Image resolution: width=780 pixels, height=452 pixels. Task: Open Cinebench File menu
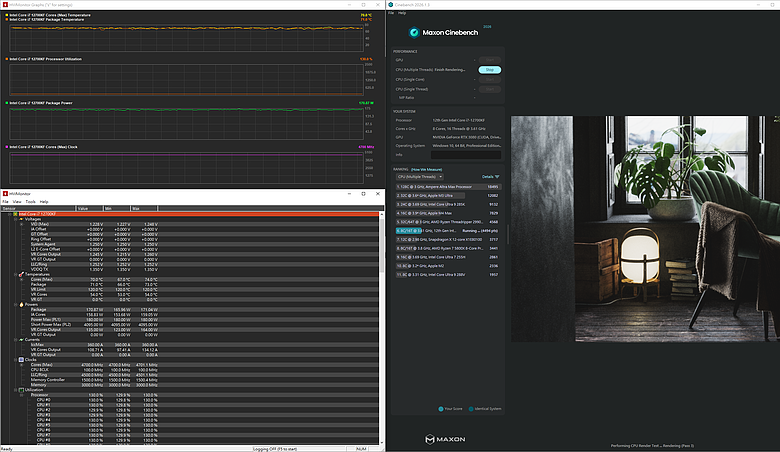391,13
